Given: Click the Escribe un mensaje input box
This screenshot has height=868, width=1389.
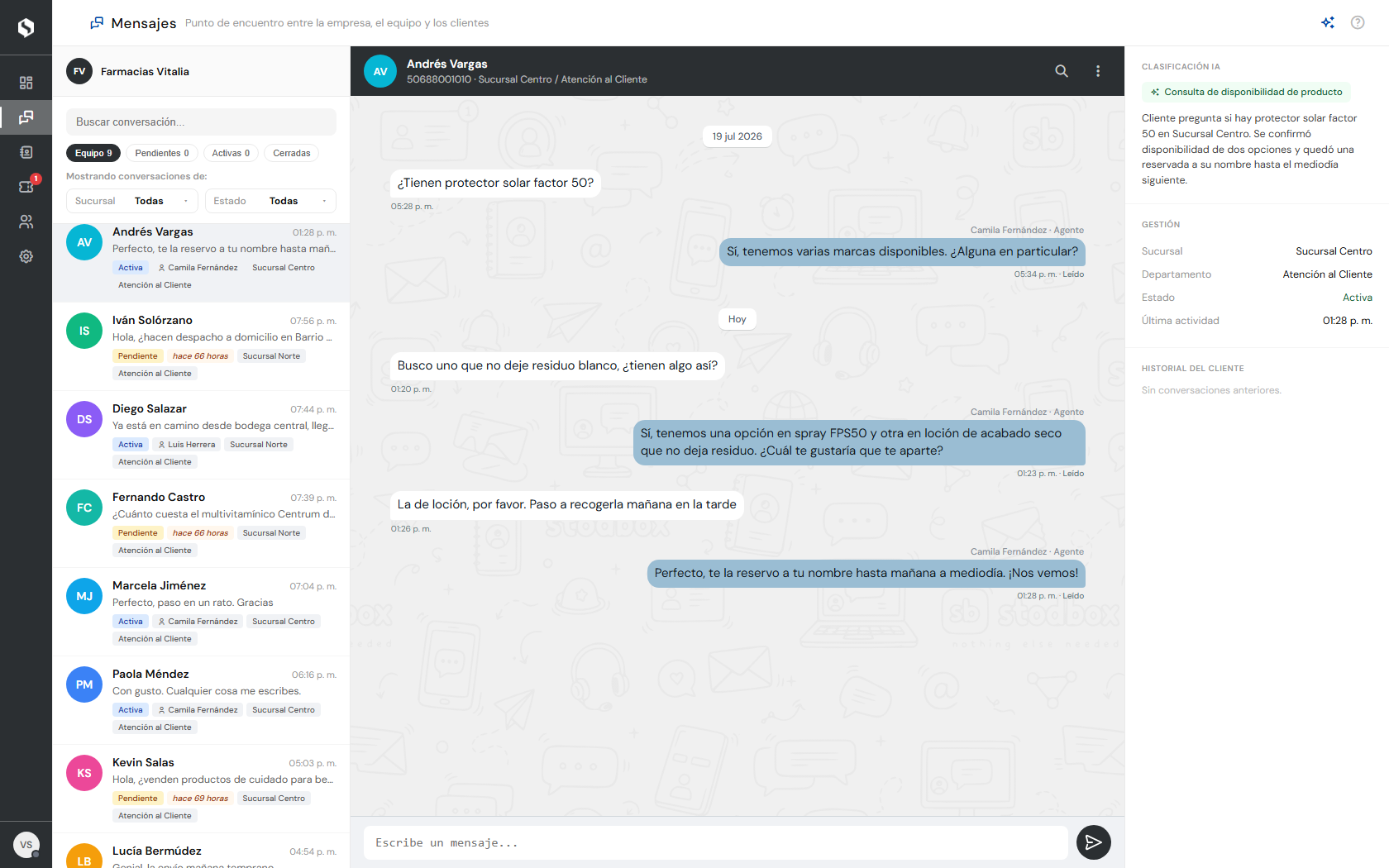Looking at the screenshot, I should click(716, 842).
